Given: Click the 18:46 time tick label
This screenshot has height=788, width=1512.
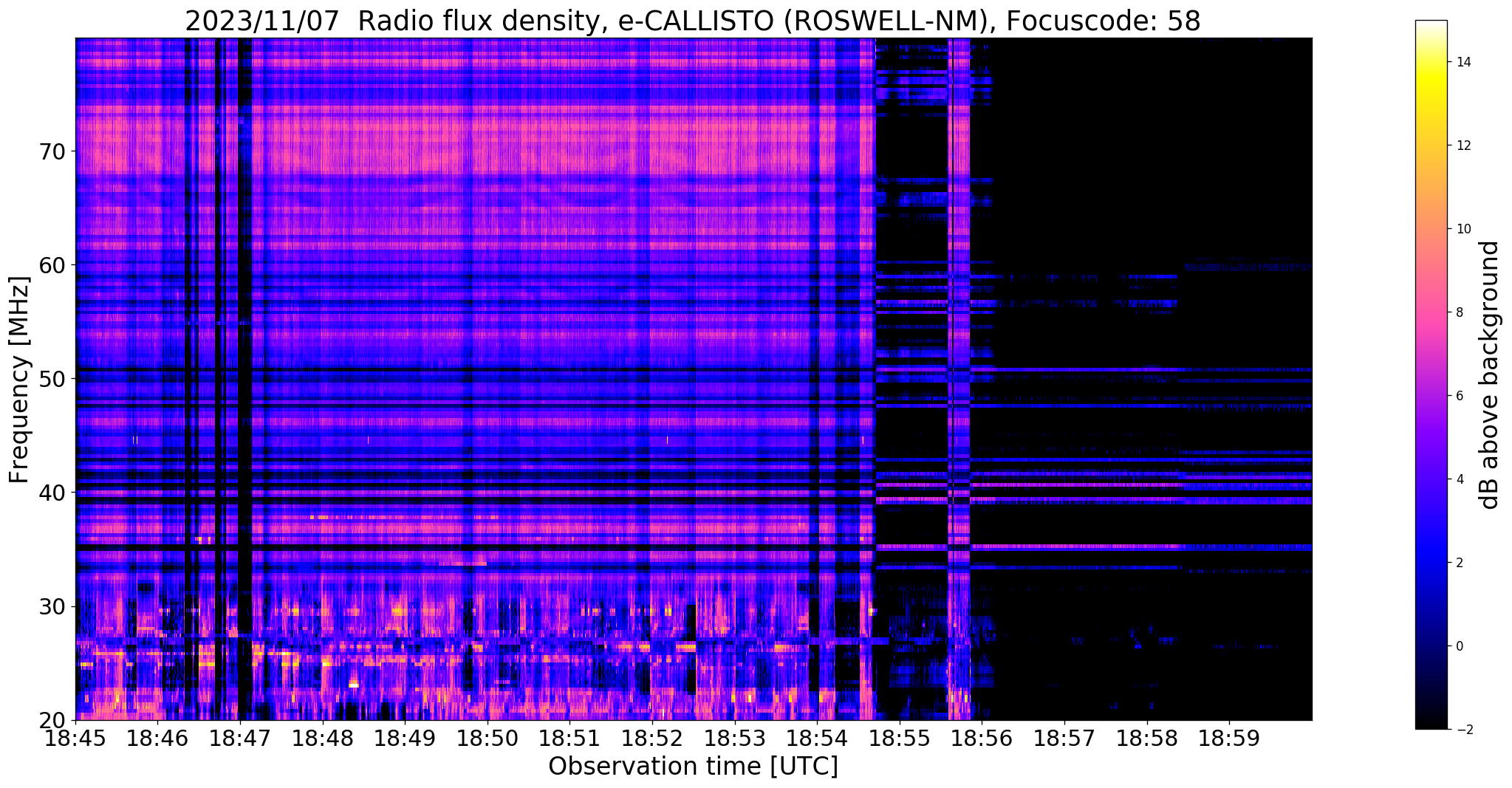Looking at the screenshot, I should tap(158, 737).
